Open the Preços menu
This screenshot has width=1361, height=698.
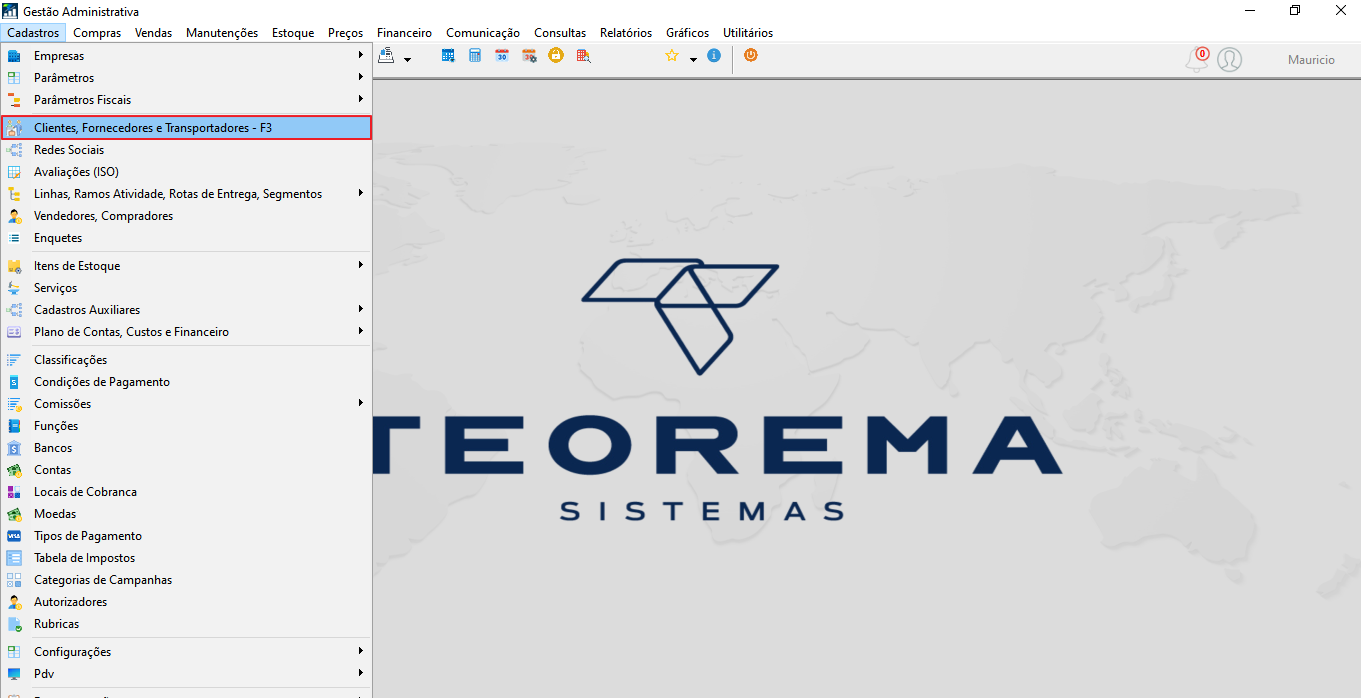click(x=345, y=33)
